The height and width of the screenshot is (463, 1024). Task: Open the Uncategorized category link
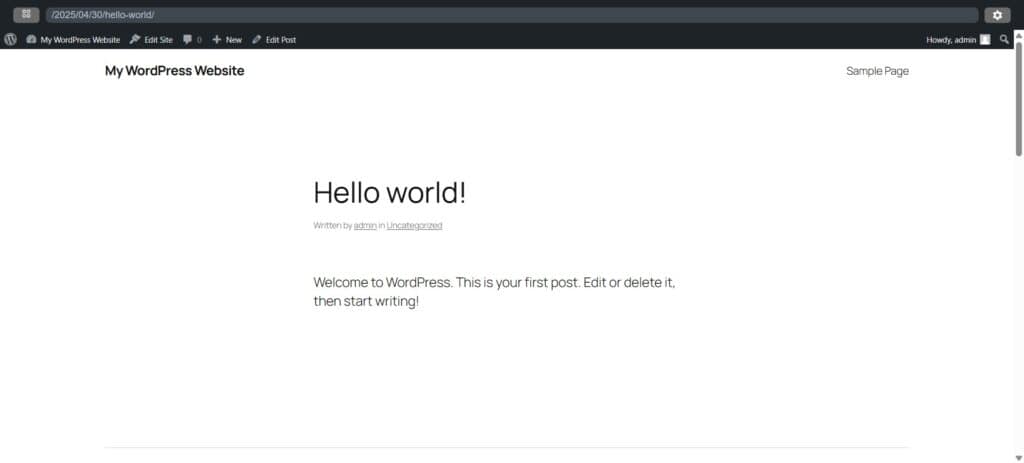[414, 226]
